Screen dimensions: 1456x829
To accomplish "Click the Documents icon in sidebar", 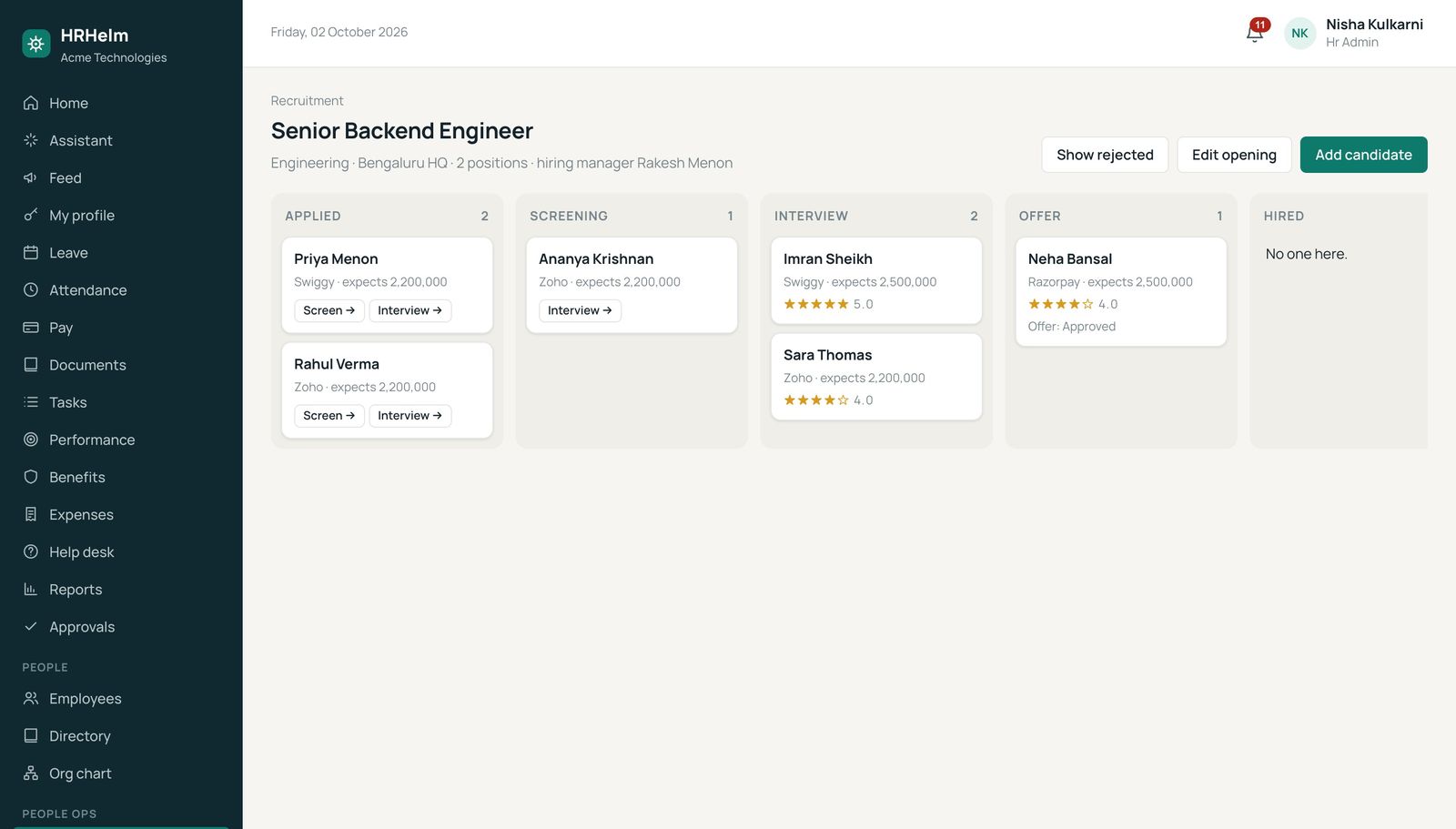I will 31,364.
